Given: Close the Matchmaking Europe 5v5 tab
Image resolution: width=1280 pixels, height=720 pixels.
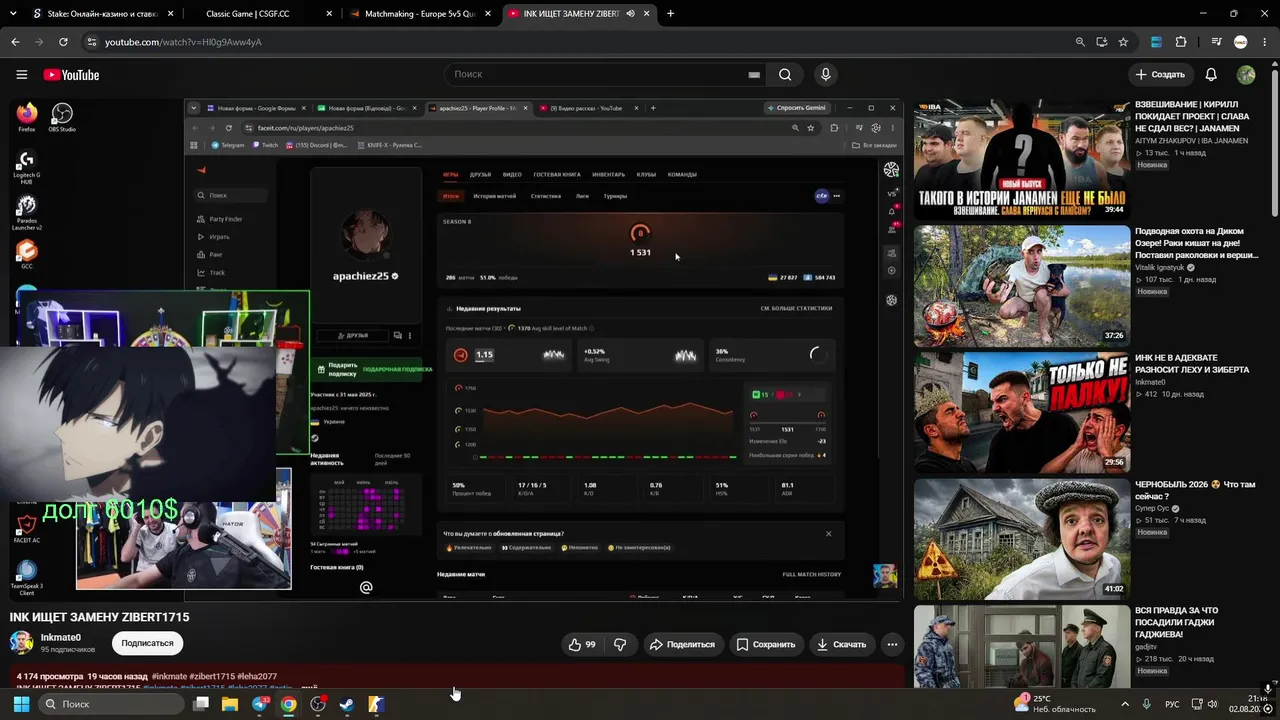Looking at the screenshot, I should [487, 14].
